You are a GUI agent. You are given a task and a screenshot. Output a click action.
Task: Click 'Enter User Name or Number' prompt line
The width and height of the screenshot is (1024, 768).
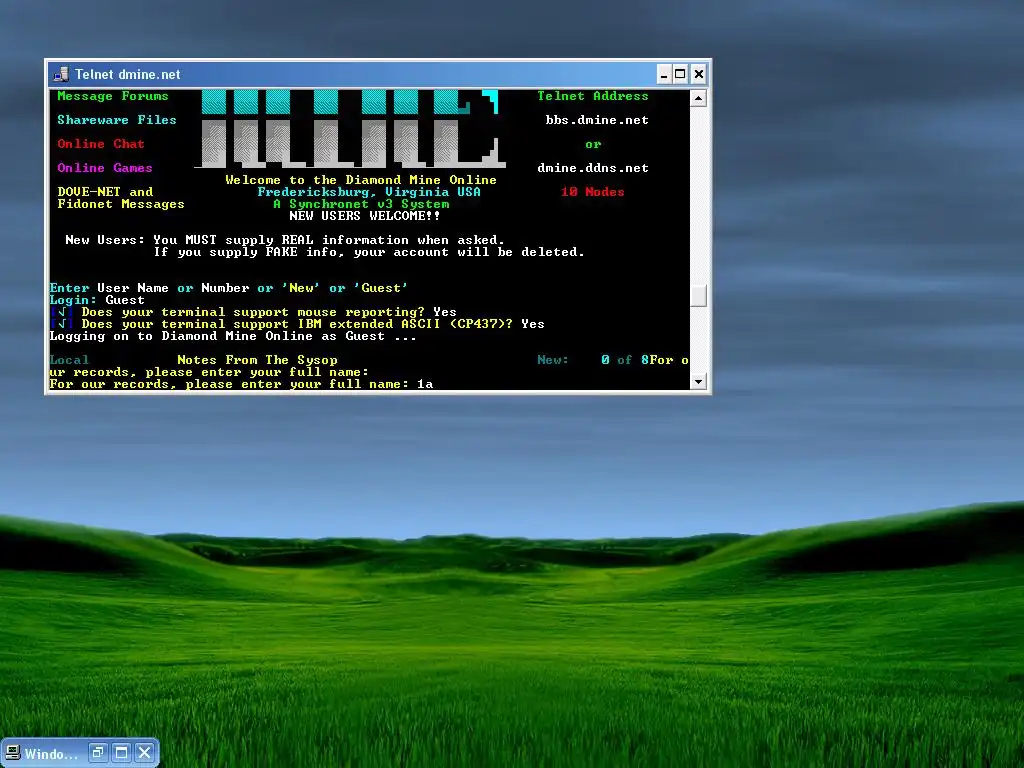click(229, 288)
